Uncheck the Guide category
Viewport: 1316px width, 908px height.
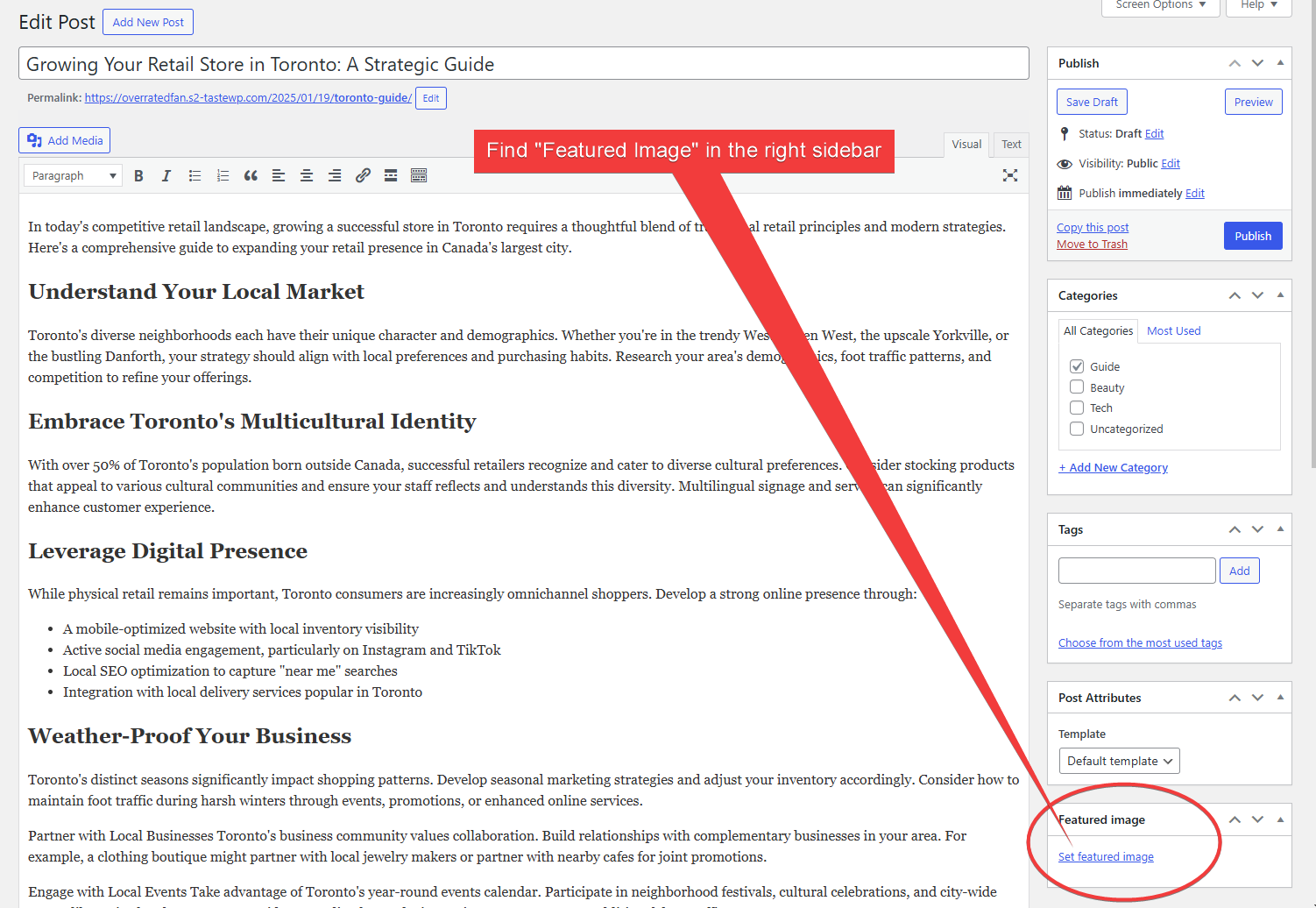tap(1077, 366)
